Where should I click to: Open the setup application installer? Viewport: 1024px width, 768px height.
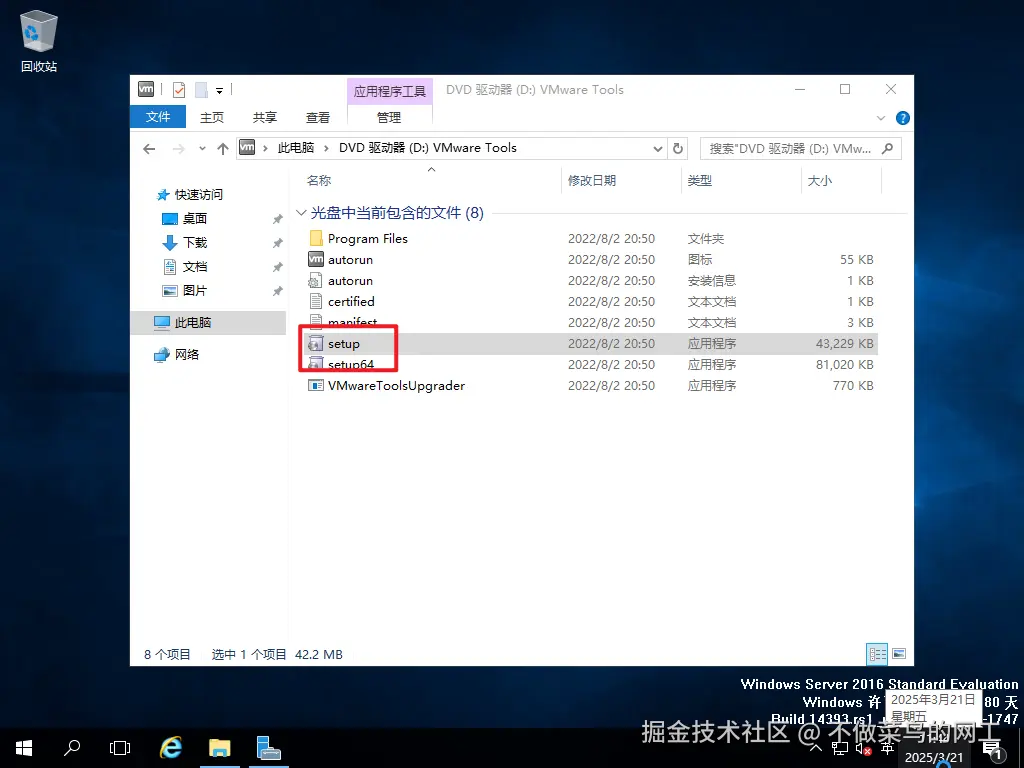point(343,343)
